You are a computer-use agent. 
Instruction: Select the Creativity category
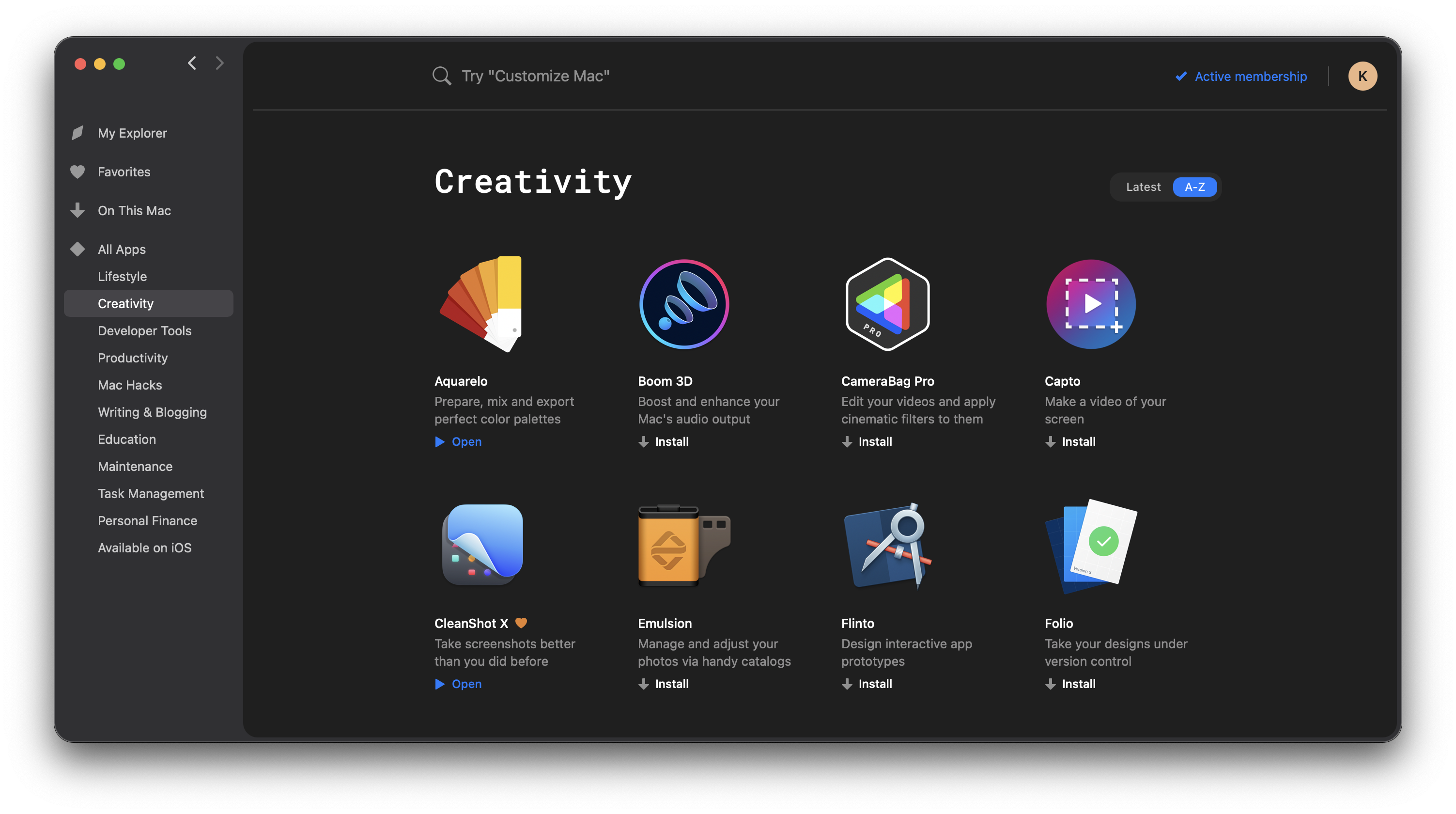click(x=149, y=303)
